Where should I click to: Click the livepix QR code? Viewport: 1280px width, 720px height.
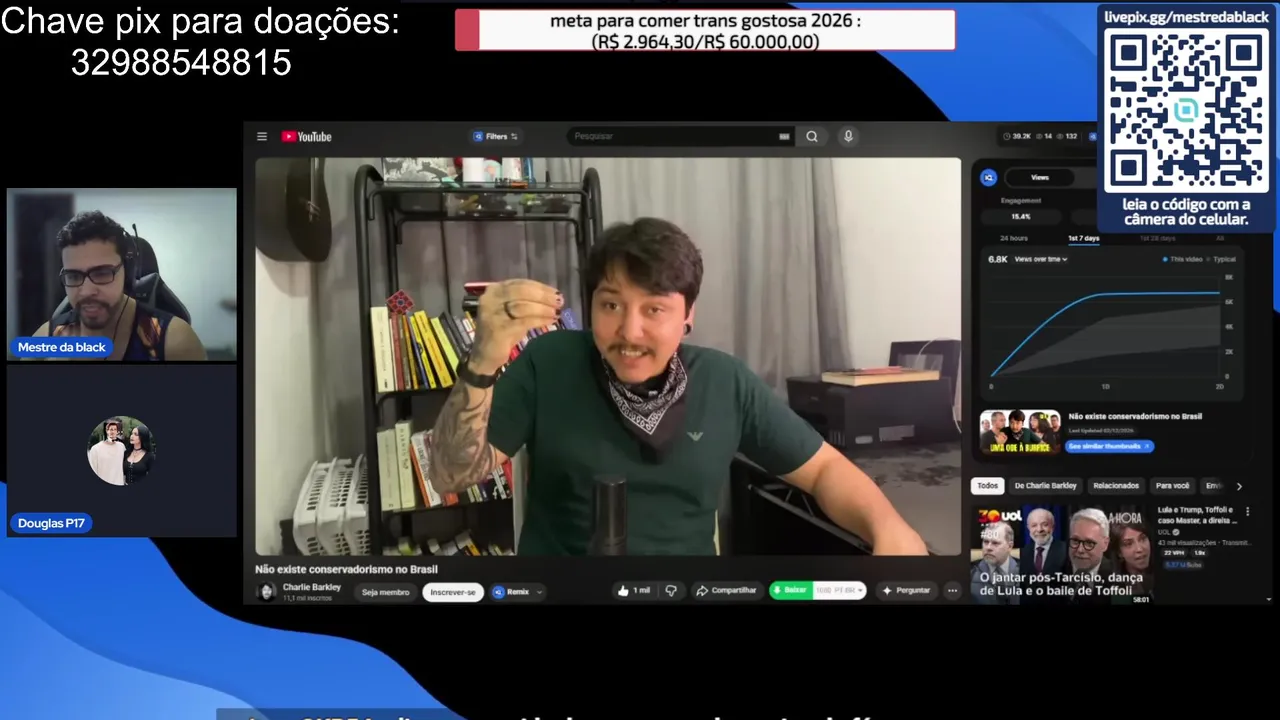pyautogui.click(x=1187, y=111)
